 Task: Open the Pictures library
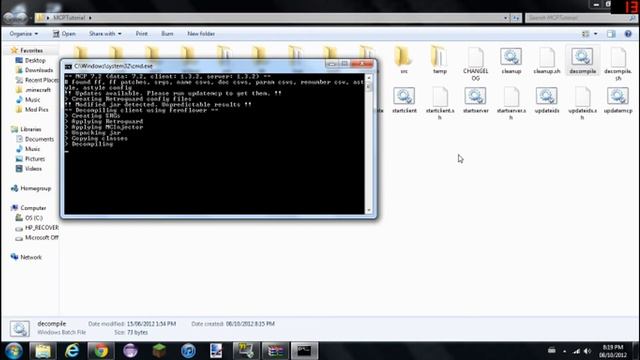point(31,159)
